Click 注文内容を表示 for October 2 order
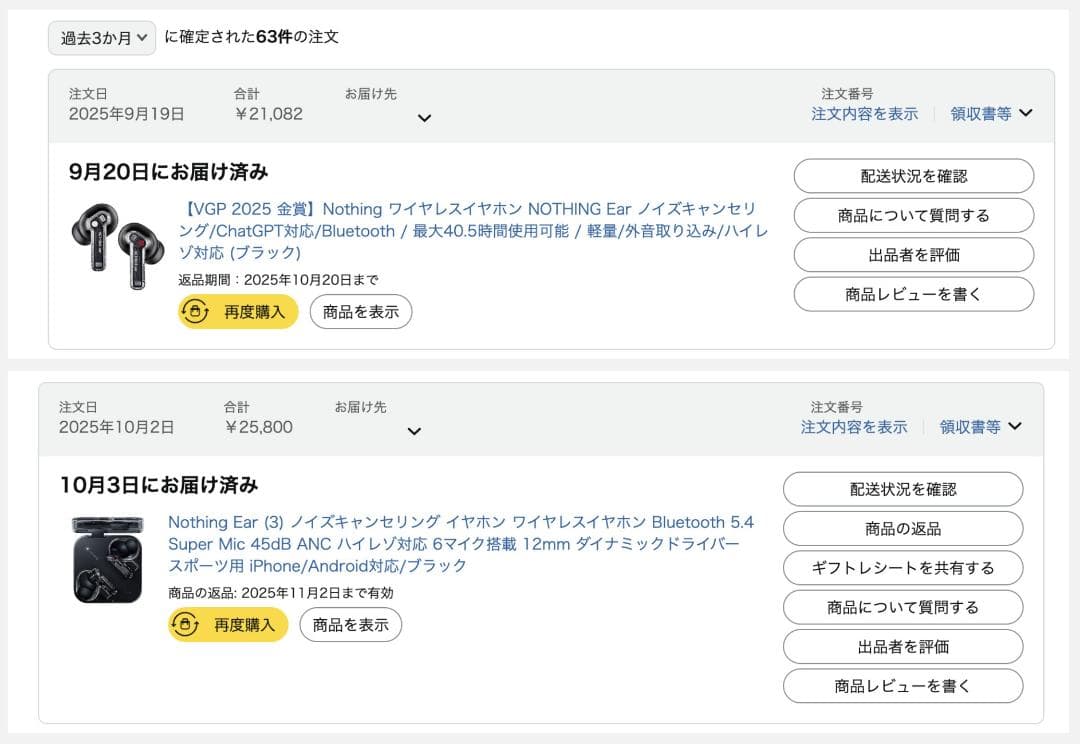1080x744 pixels. coord(854,427)
